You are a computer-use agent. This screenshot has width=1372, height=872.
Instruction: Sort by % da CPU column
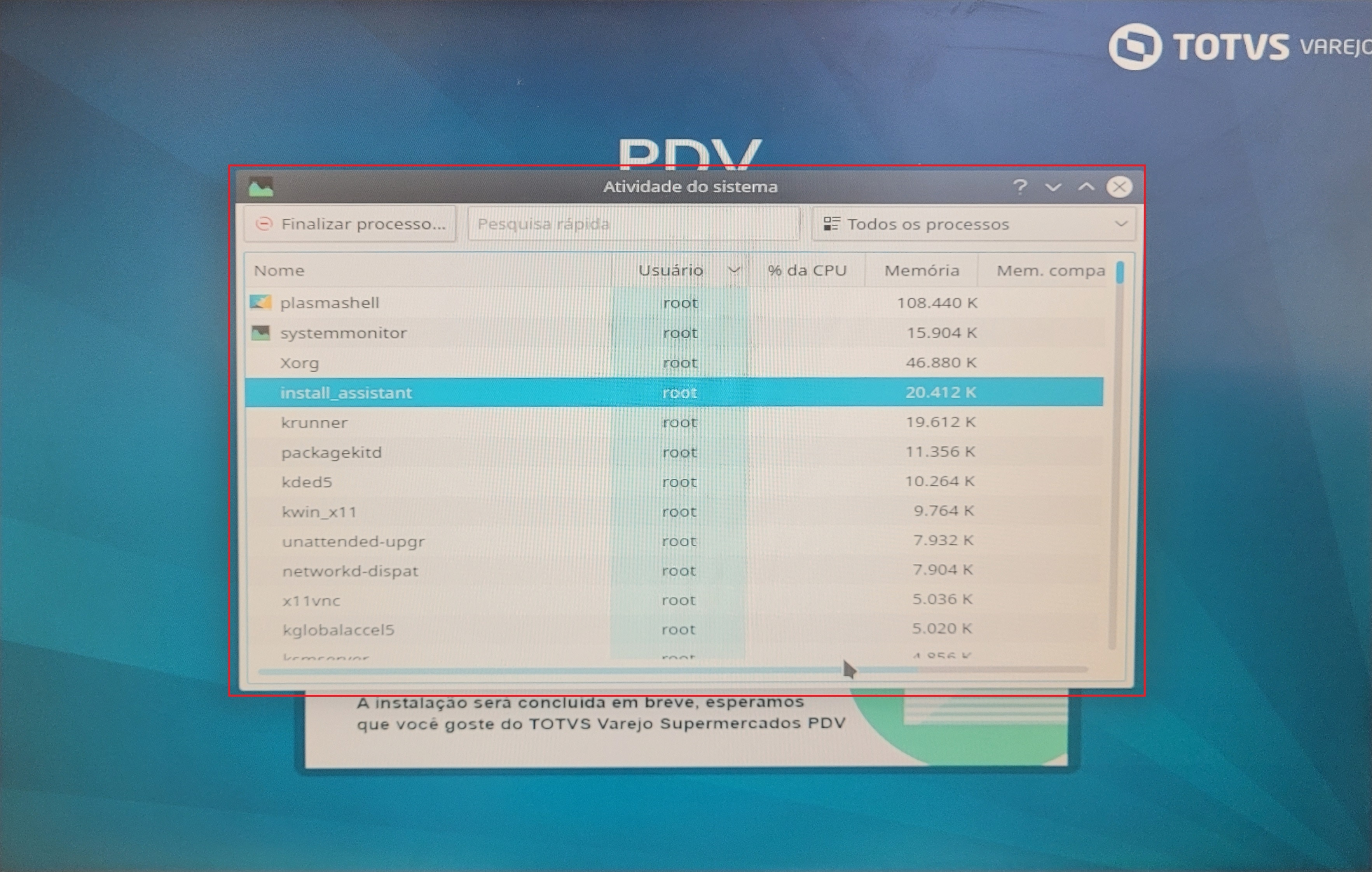tap(807, 270)
